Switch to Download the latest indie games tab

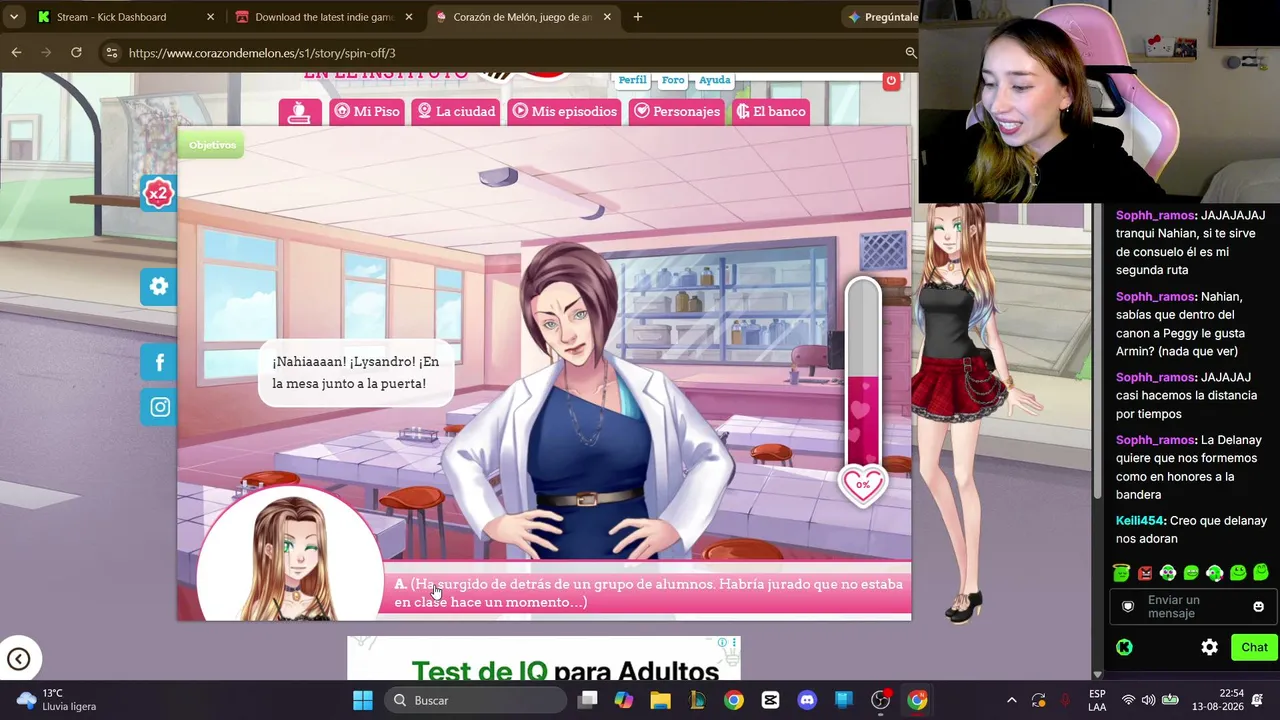pos(325,17)
